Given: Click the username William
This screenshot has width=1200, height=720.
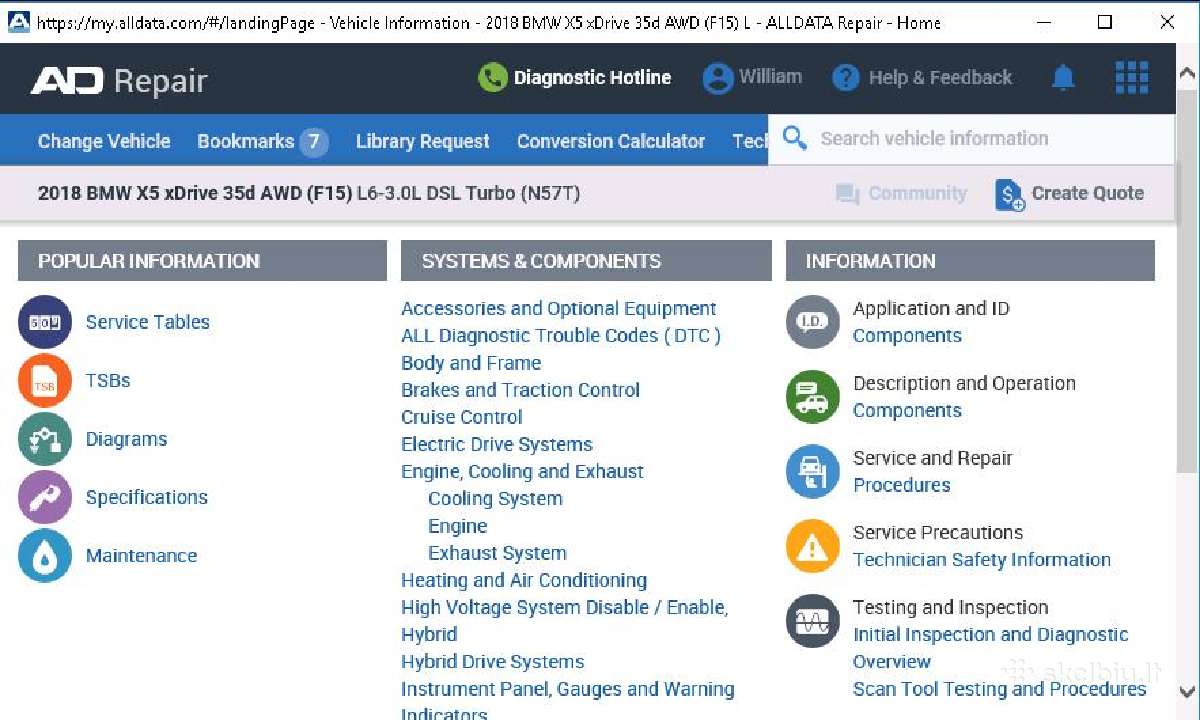Looking at the screenshot, I should [770, 76].
